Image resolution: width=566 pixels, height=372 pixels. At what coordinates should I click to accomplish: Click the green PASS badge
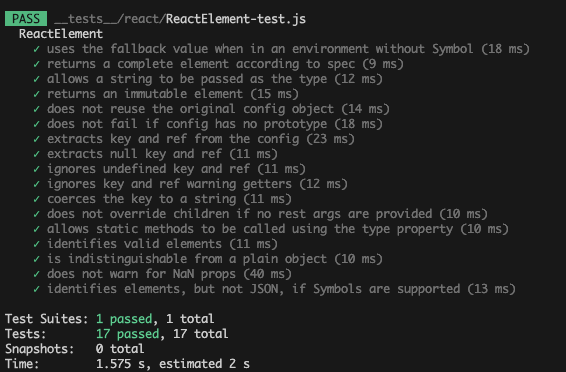point(26,18)
